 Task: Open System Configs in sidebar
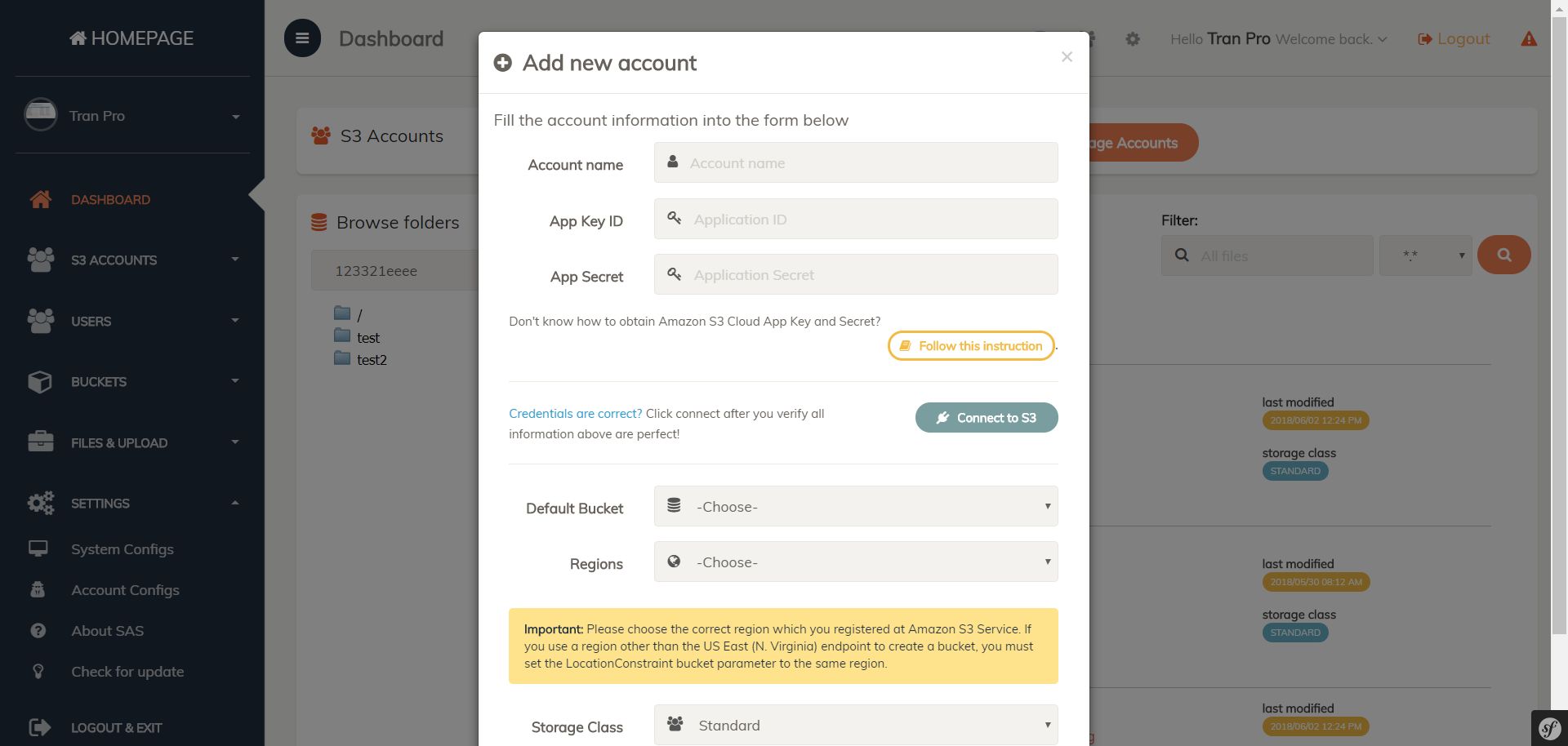click(122, 549)
